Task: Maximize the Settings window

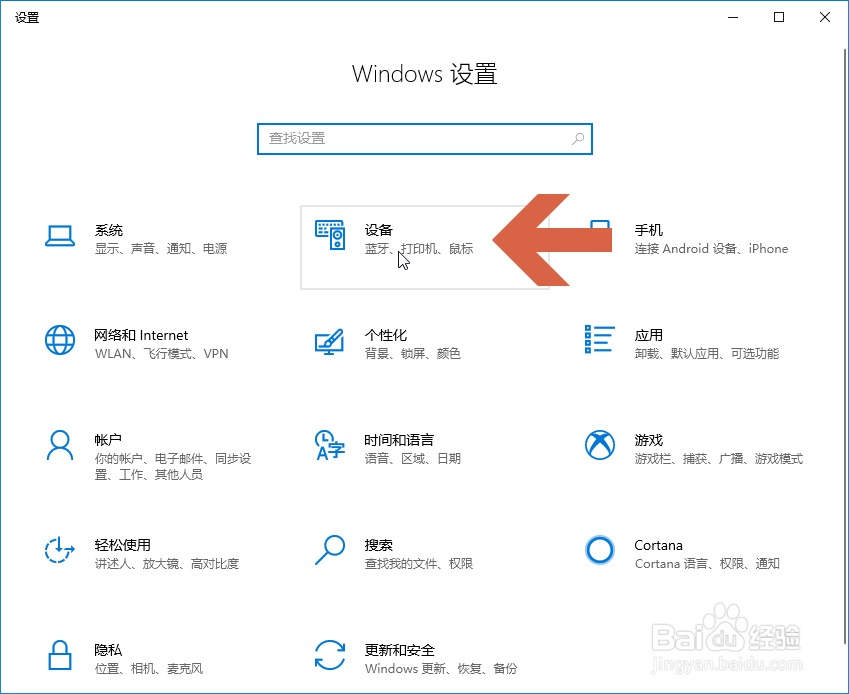Action: (778, 17)
